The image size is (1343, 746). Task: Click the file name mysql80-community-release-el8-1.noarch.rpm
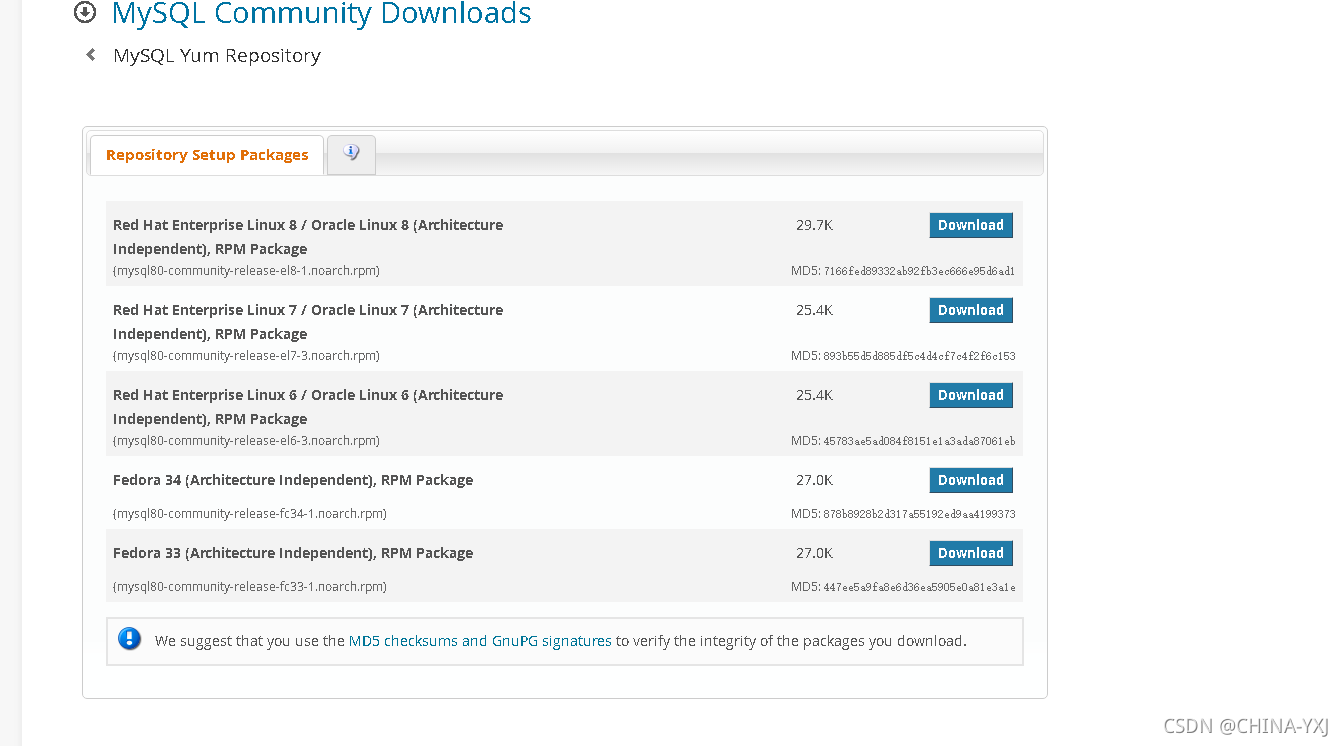tap(246, 271)
